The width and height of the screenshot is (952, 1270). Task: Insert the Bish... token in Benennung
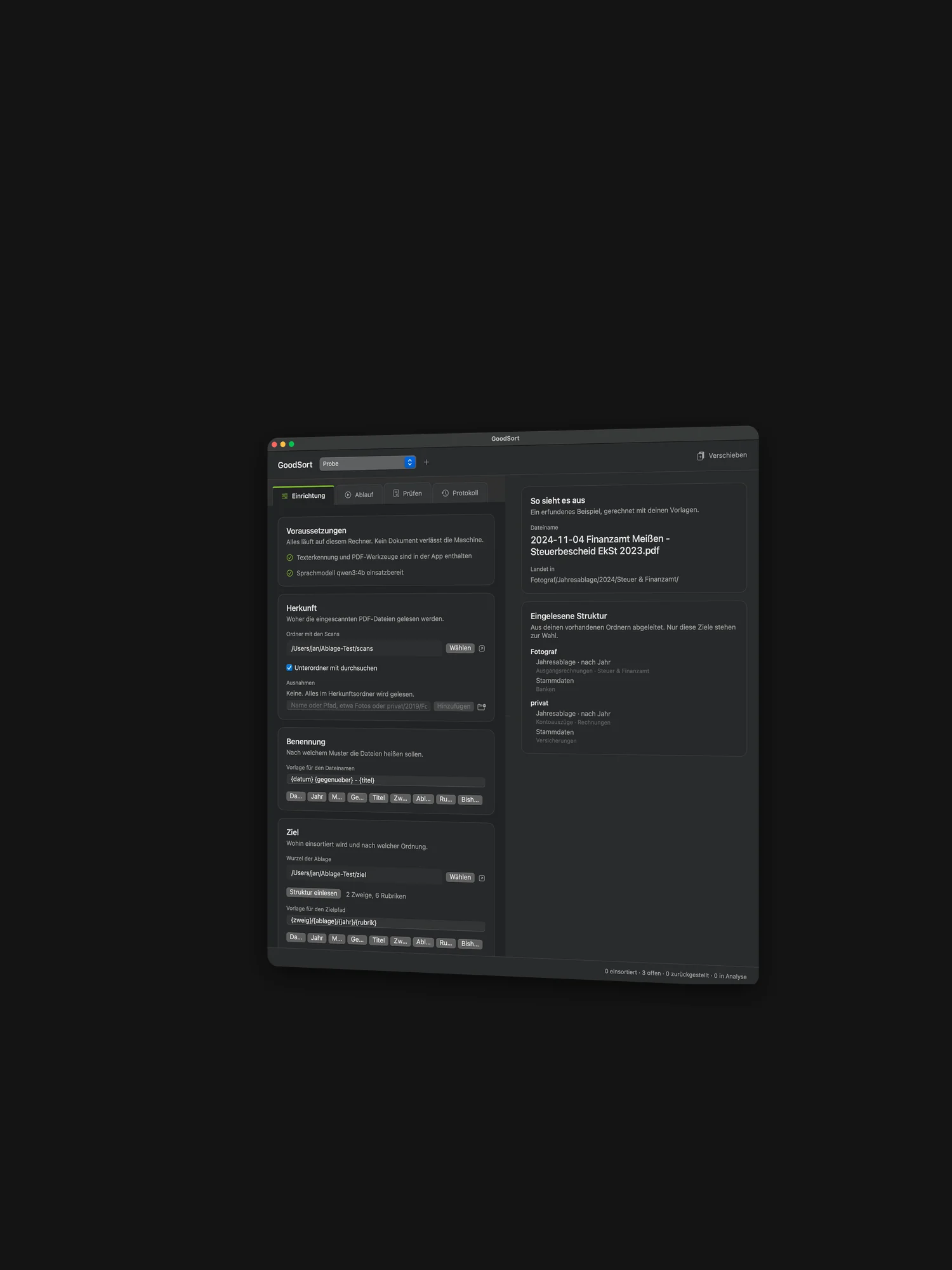[470, 800]
